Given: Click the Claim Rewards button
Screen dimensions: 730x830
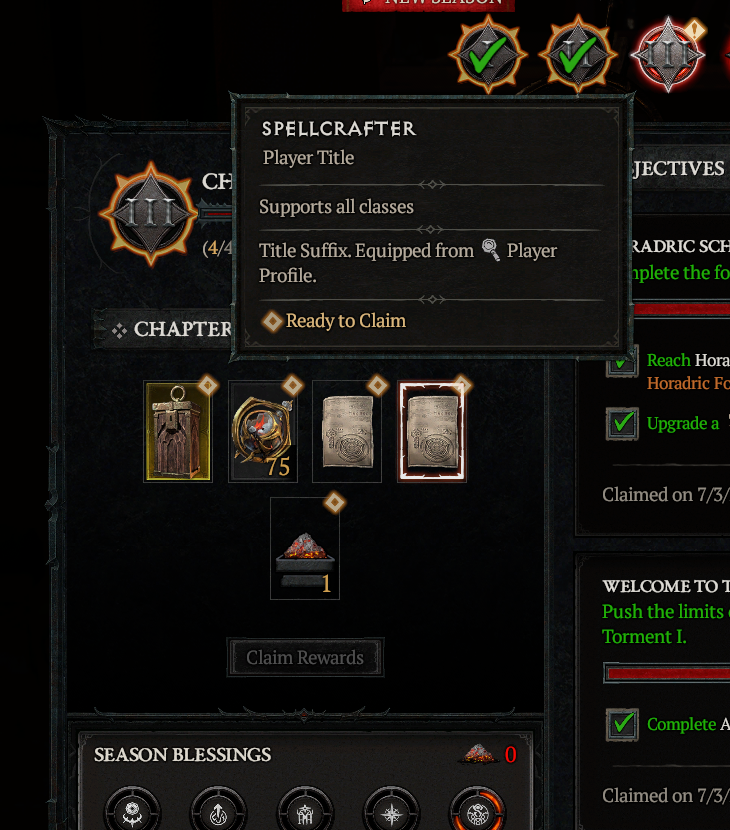Looking at the screenshot, I should [305, 657].
